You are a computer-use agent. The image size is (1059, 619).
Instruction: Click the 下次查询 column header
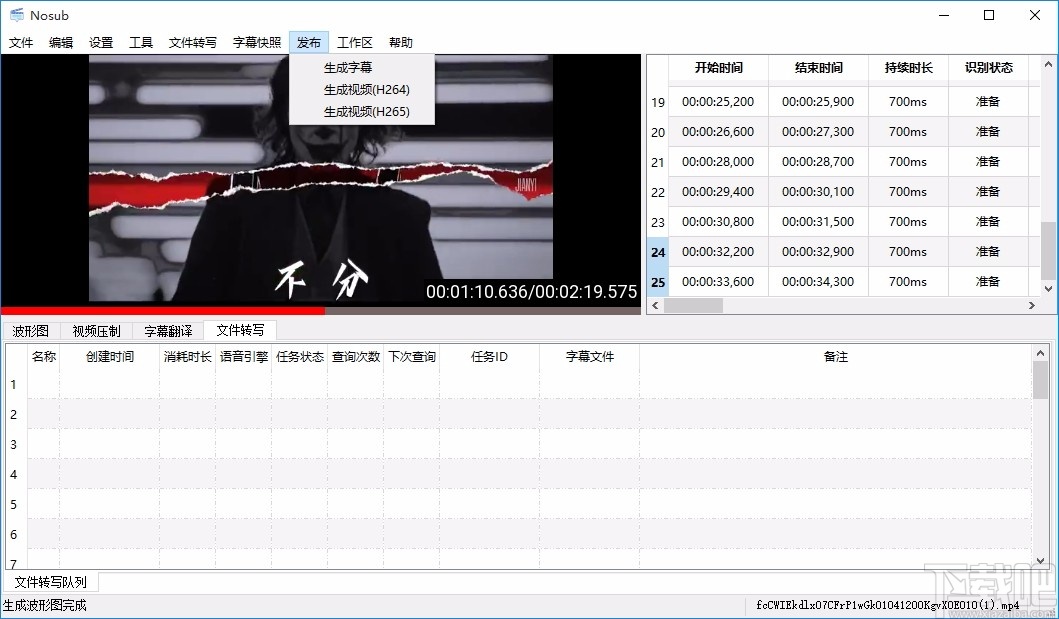(412, 356)
